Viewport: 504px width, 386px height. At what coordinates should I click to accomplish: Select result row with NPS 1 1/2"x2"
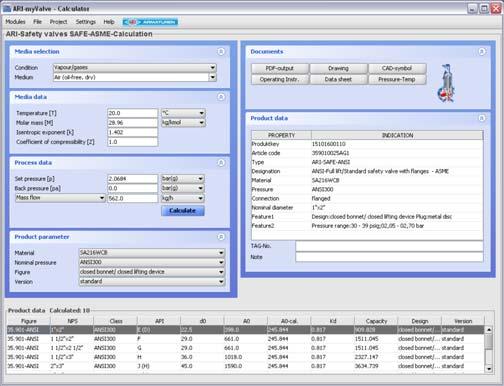click(x=246, y=339)
